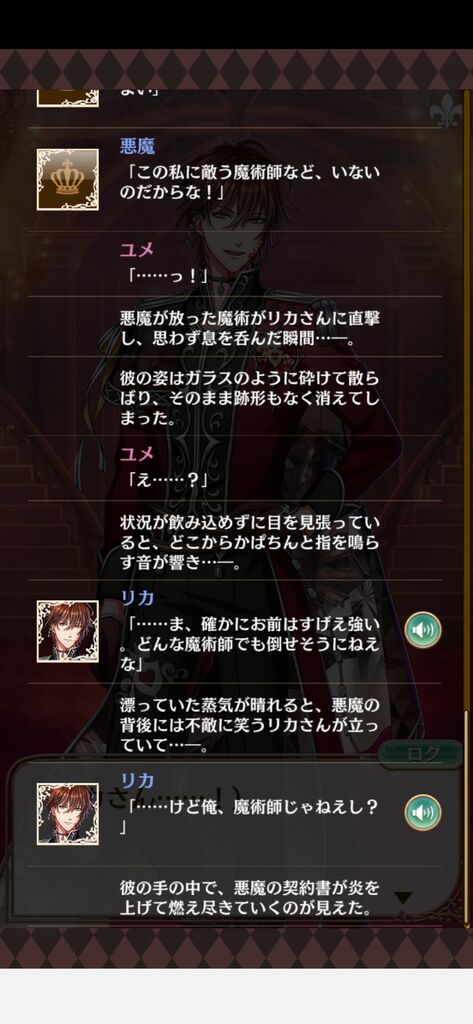Click the vertical scrollbar on right edge
The image size is (473, 1024).
[466, 816]
